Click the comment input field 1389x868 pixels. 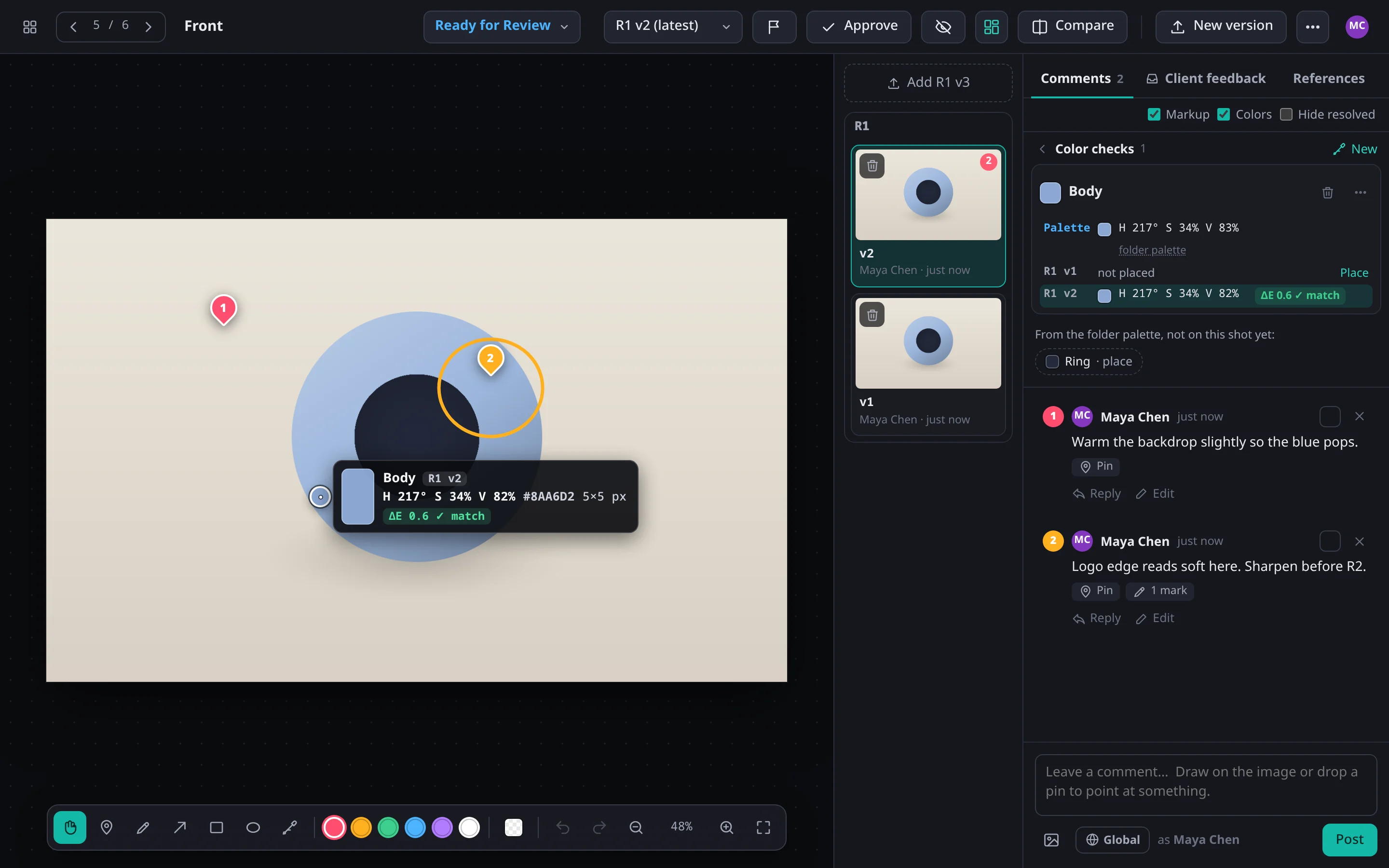tap(1206, 785)
